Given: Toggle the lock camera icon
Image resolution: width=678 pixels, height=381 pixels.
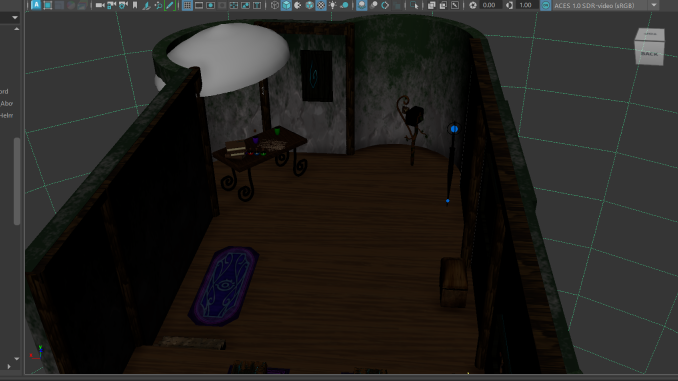Looking at the screenshot, I should click(x=112, y=5).
